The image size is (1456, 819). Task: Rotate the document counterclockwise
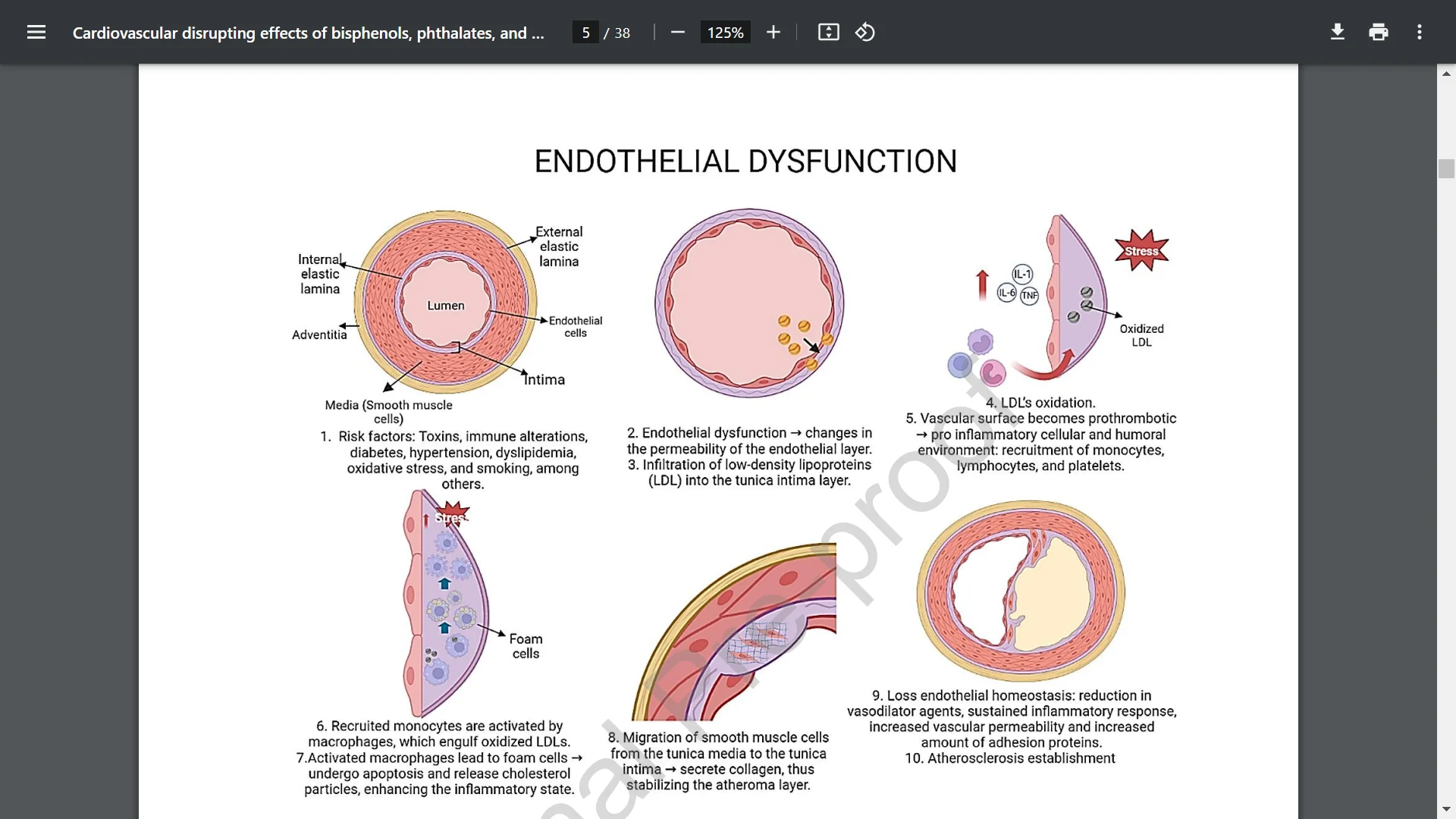pos(865,32)
